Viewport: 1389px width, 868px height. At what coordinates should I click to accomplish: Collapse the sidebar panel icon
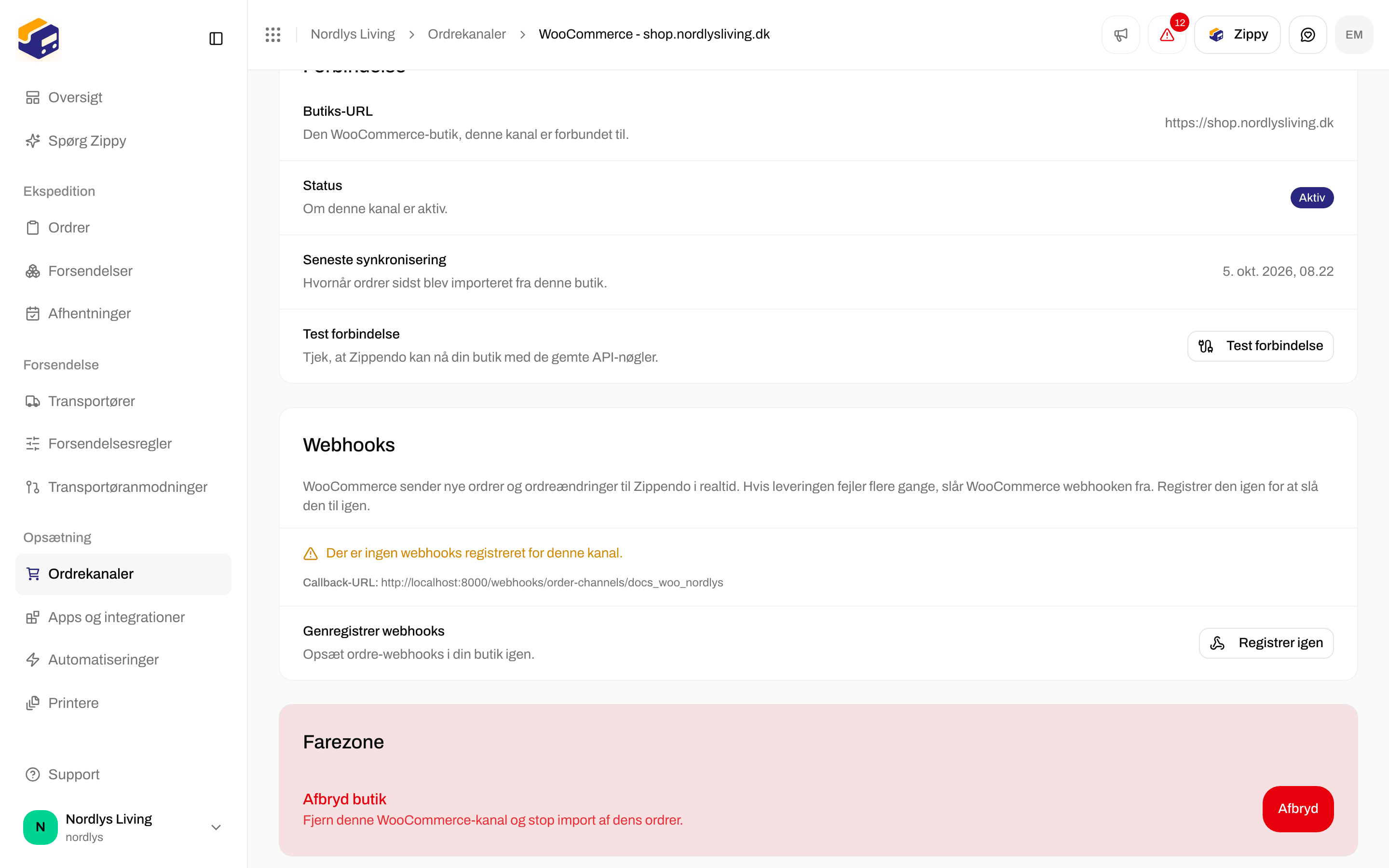tap(216, 39)
